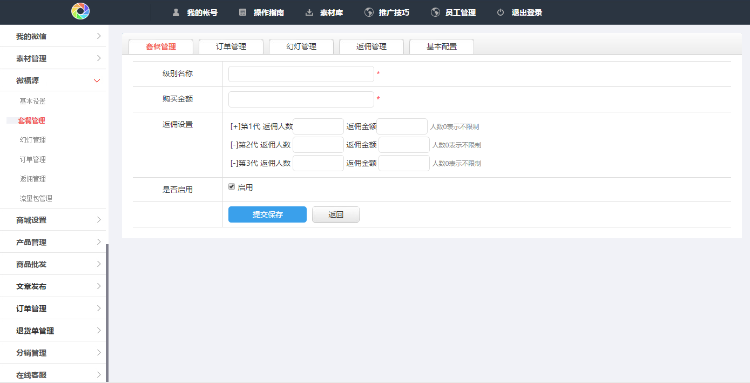Click the globe icon beside 推广技巧
The image size is (750, 383).
(369, 12)
